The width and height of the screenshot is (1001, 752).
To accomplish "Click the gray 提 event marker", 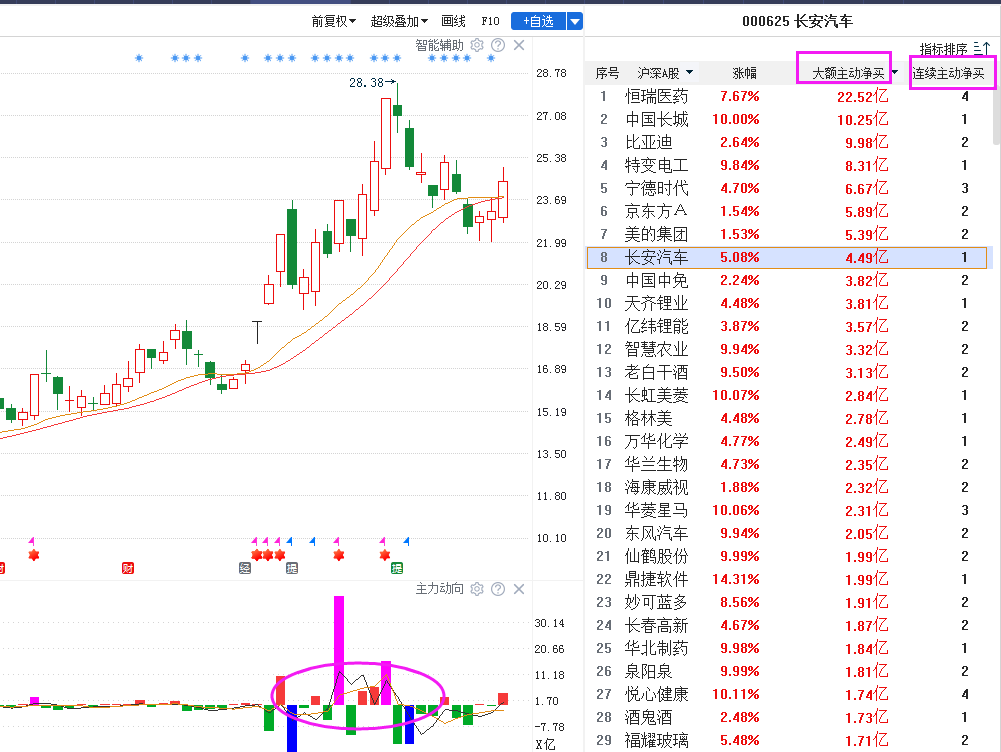I will coord(292,568).
